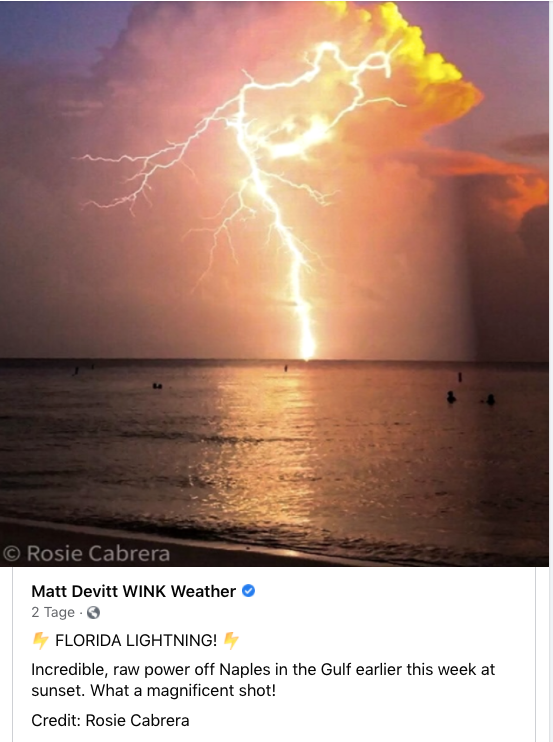The image size is (553, 742).
Task: Click the globe public audience icon
Action: point(94,613)
